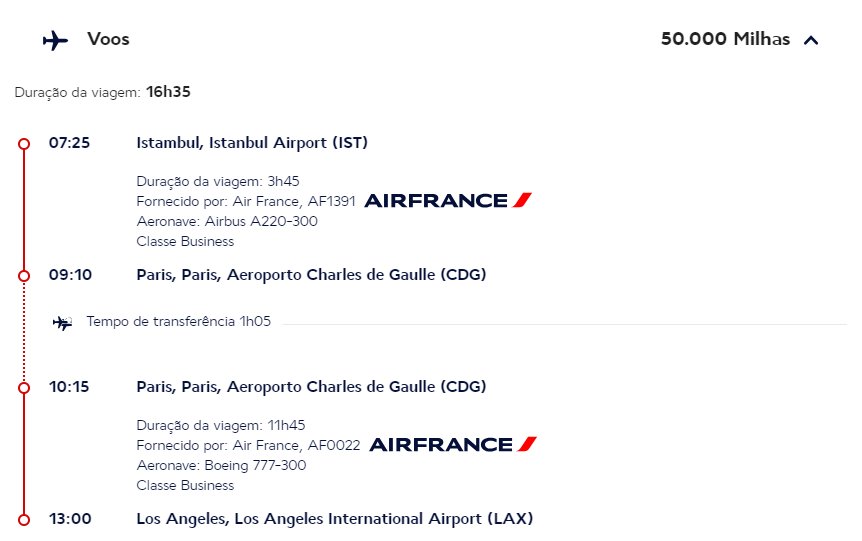This screenshot has width=862, height=541.
Task: Click the first Paris Charles de Gaulle arrival heading
Action: click(311, 275)
